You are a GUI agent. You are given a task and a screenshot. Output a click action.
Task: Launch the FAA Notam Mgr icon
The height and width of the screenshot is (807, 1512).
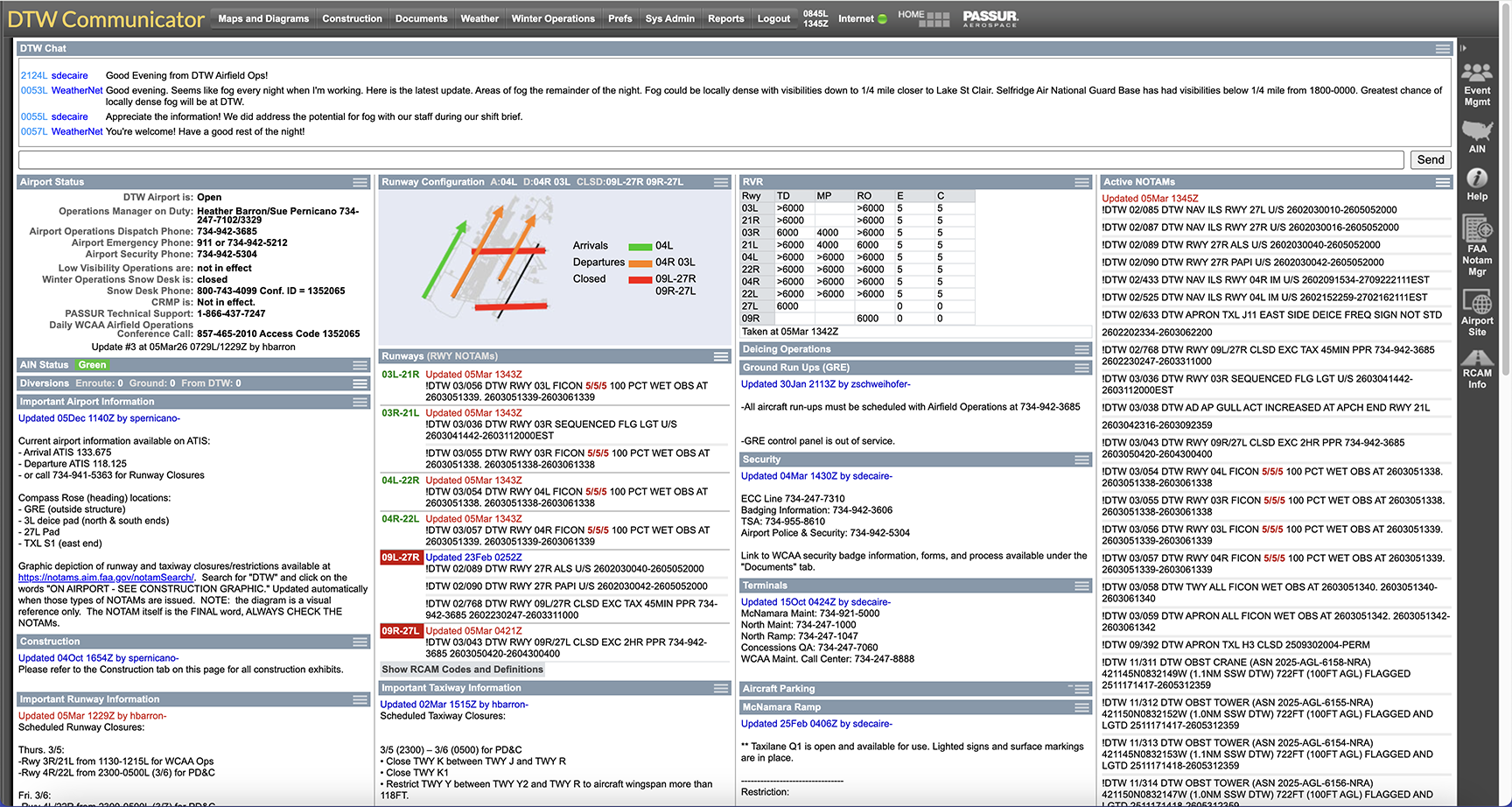pyautogui.click(x=1477, y=229)
